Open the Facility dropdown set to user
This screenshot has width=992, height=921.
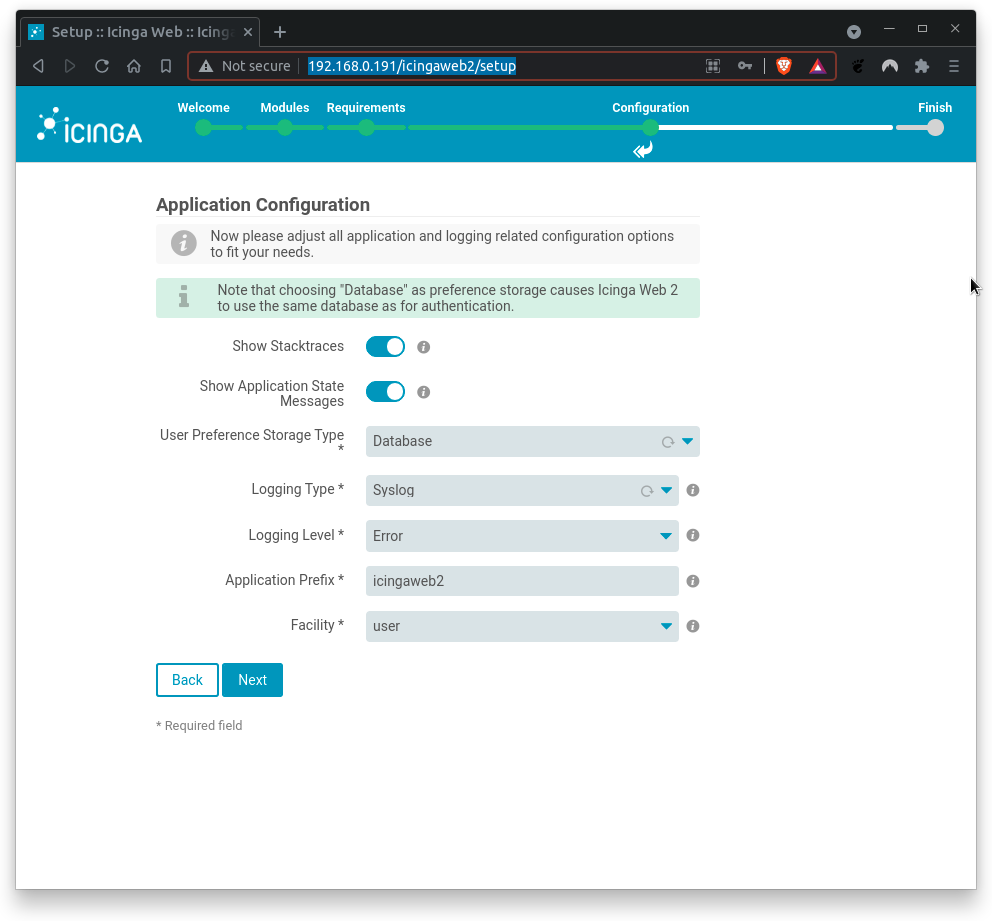click(664, 626)
